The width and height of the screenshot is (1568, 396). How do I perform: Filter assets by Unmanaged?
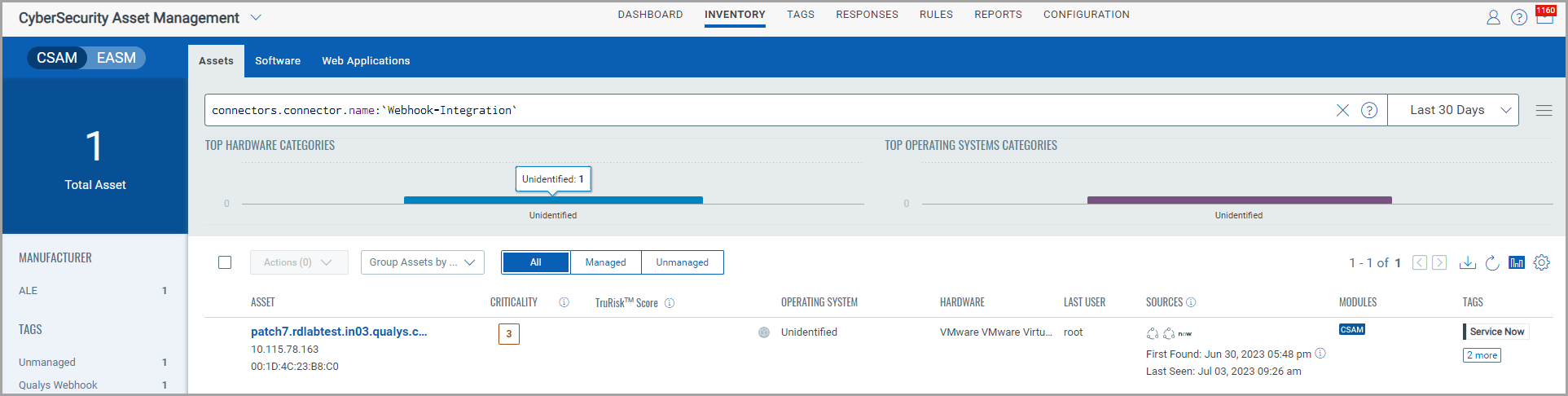[x=682, y=262]
